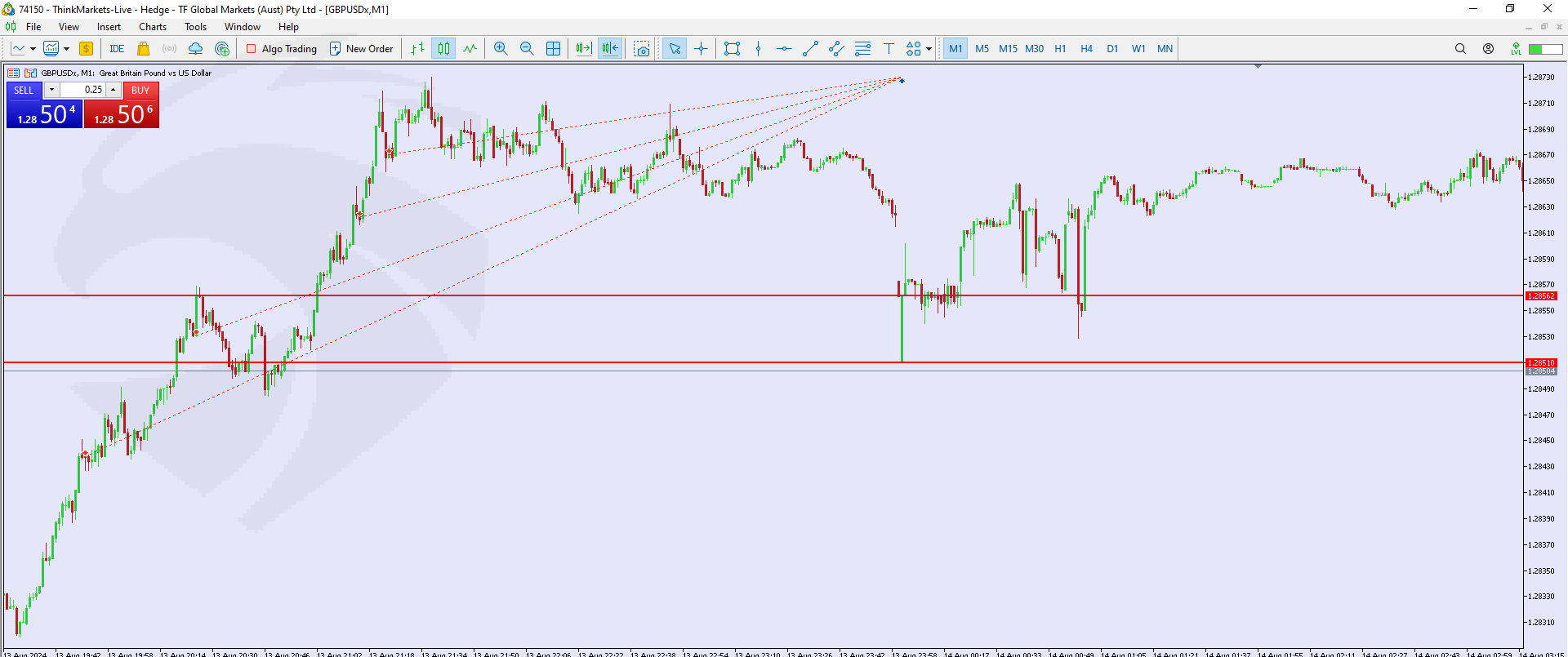Screen dimensions: 1568x657
Task: Open the objects shapes dropdown arrow
Action: tap(929, 49)
